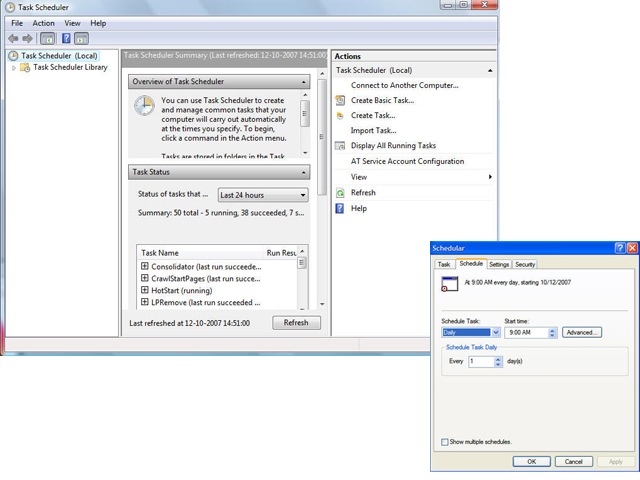Screen dimensions: 640x480
Task: Click the question mark help button in Schedular title bar
Action: 620,248
